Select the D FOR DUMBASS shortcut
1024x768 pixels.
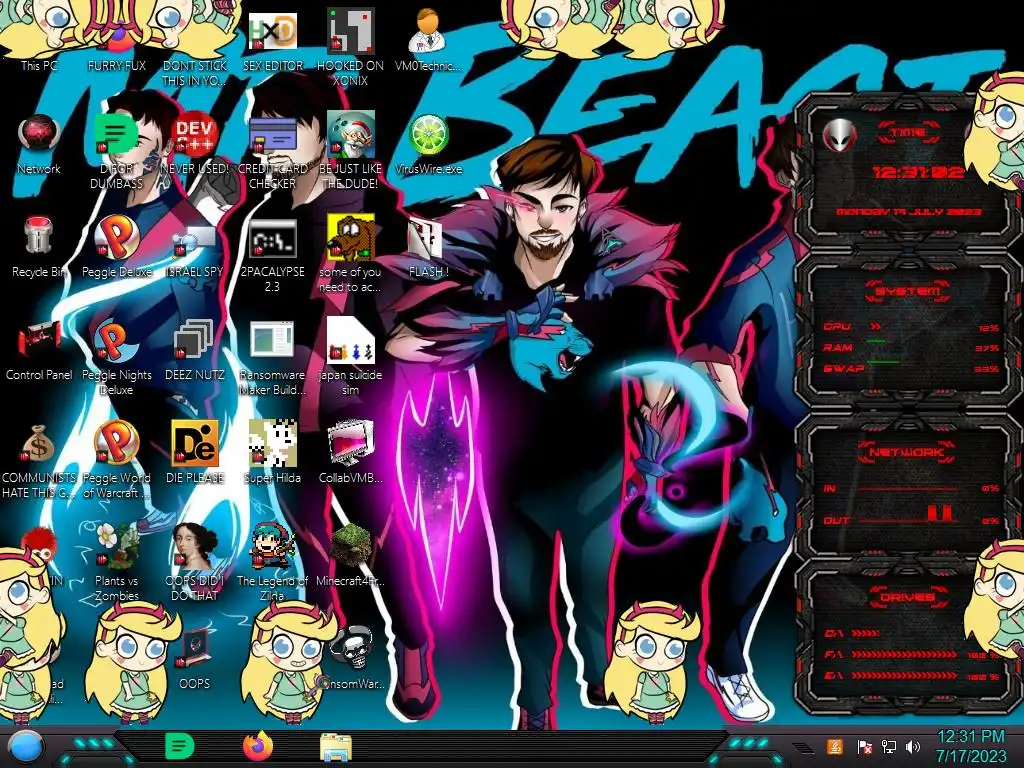point(117,150)
